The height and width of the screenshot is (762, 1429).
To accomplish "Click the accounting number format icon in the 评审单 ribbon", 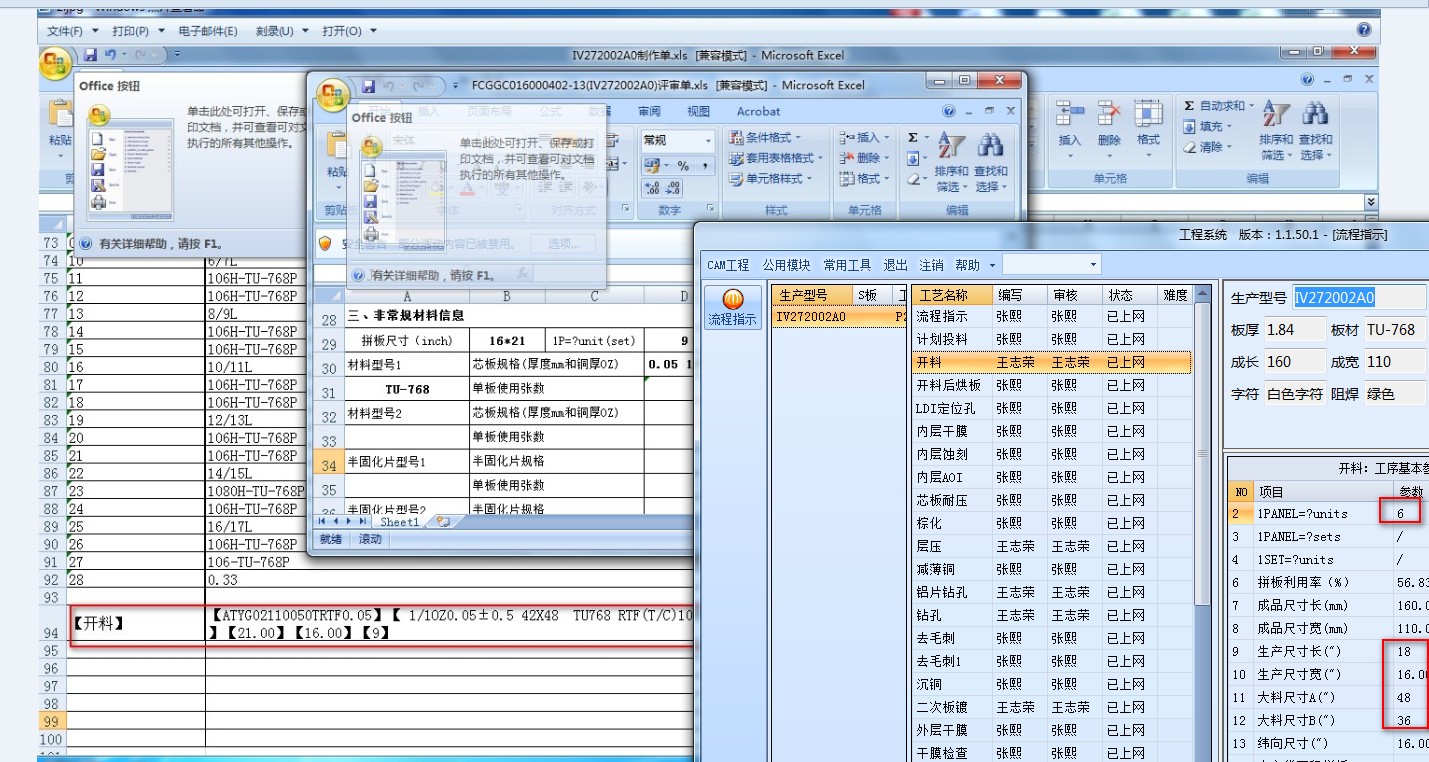I will pos(651,166).
